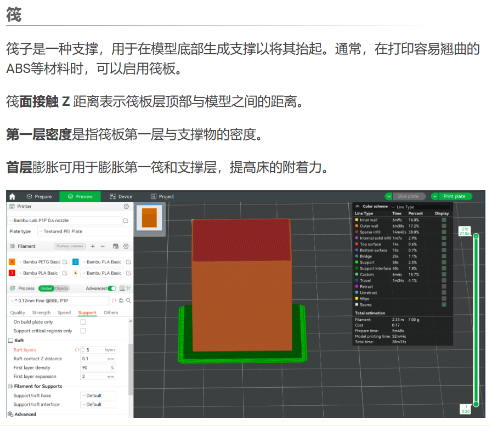Toggle Seams display checkbox
This screenshot has width=490, height=426.
(x=444, y=305)
